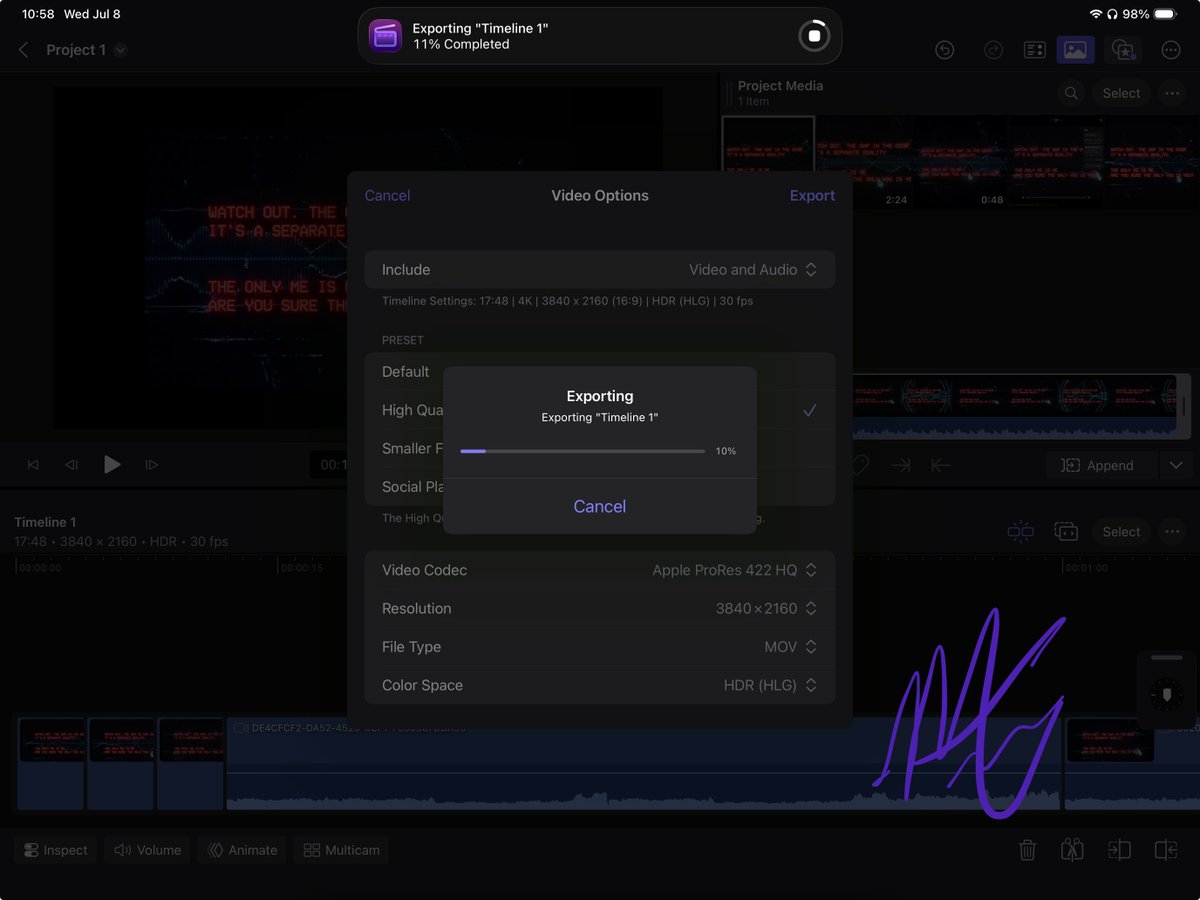Select first small clip in timeline
This screenshot has width=1200, height=900.
(x=51, y=763)
